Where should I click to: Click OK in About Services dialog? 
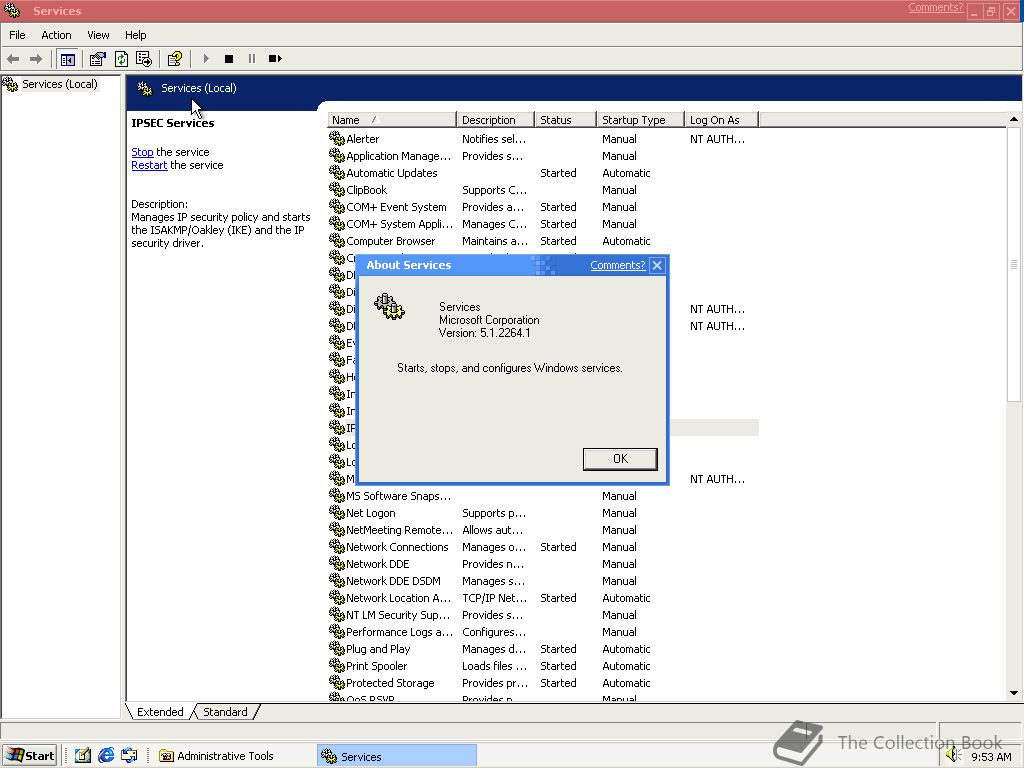click(x=620, y=458)
